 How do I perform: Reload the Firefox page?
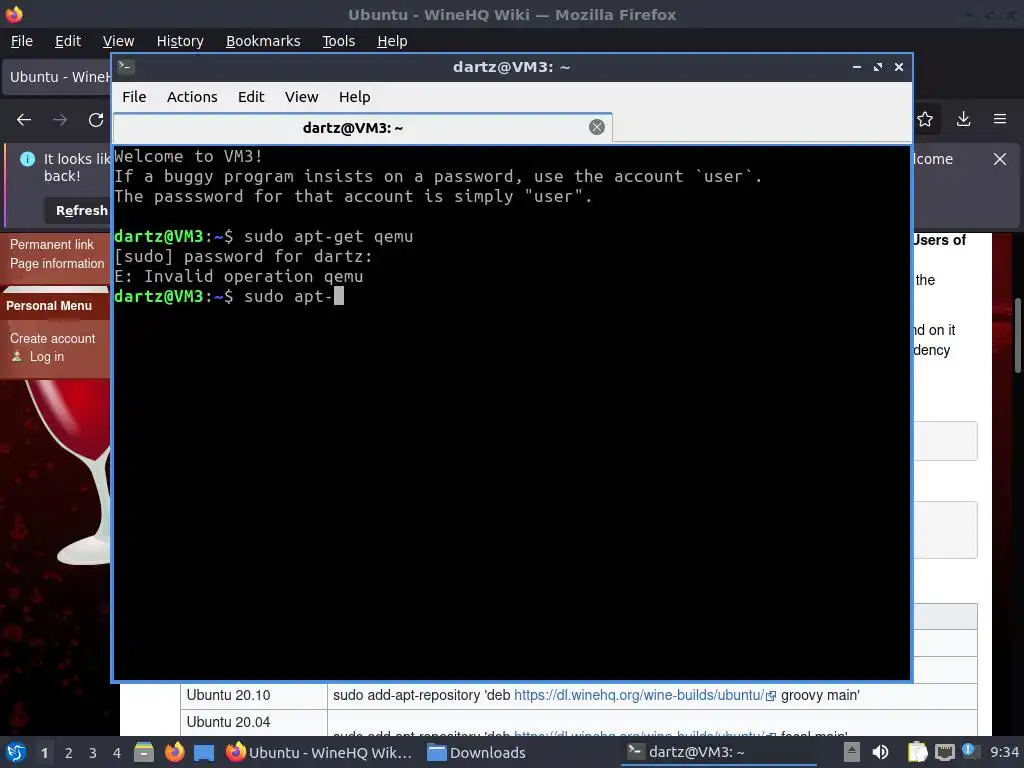coord(96,120)
